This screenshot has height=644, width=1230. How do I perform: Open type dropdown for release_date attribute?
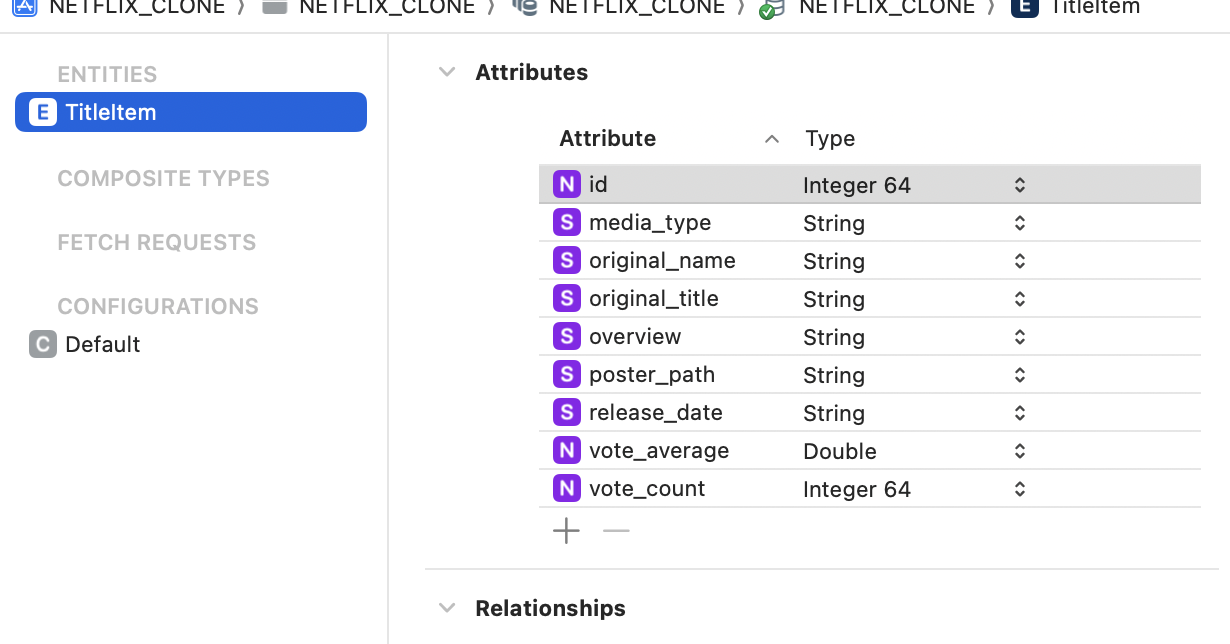coord(1019,413)
